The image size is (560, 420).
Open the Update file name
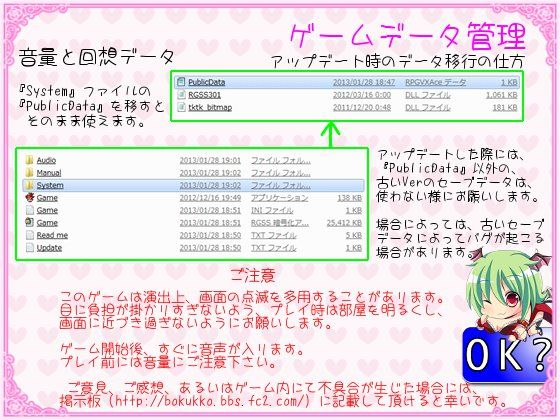coord(49,248)
